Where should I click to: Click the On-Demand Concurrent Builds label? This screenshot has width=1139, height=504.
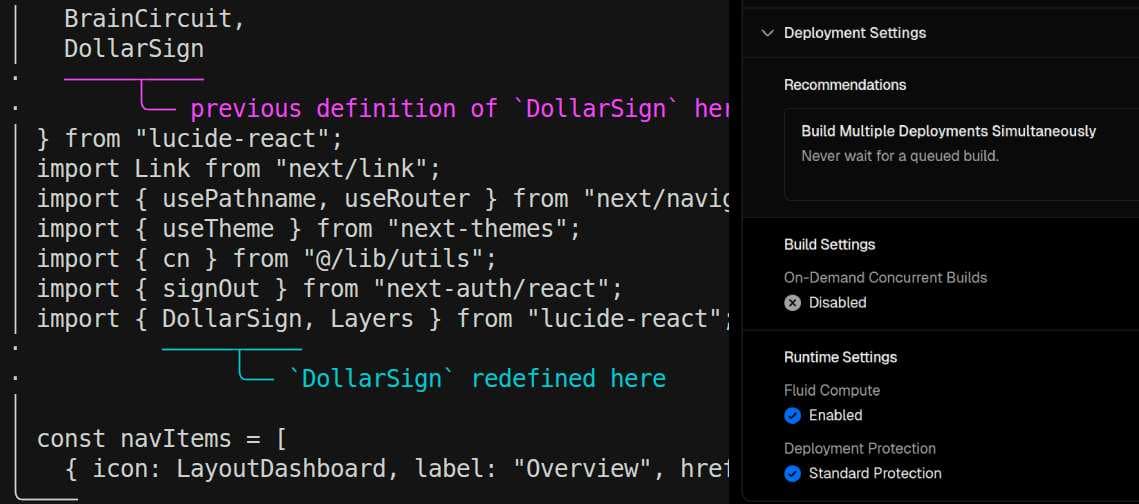click(885, 278)
